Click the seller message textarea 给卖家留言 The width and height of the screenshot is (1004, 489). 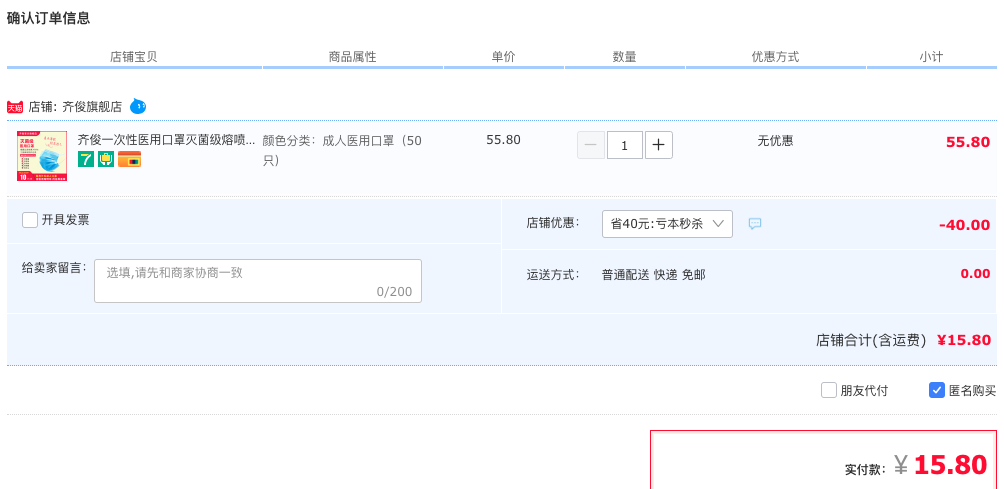pyautogui.click(x=258, y=281)
